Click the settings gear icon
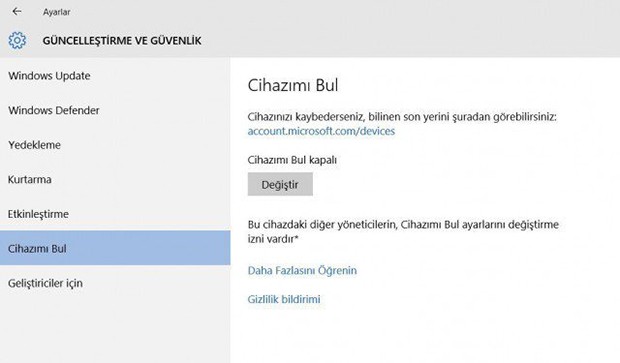This screenshot has height=363, width=620. [17, 40]
